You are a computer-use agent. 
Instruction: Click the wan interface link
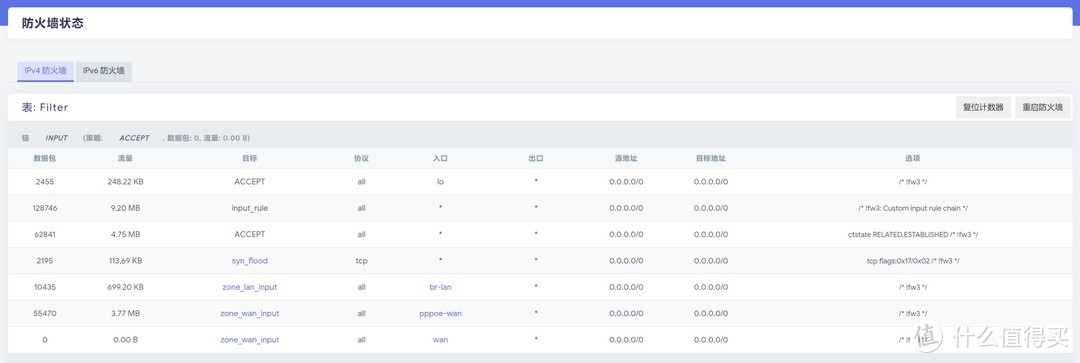click(440, 340)
